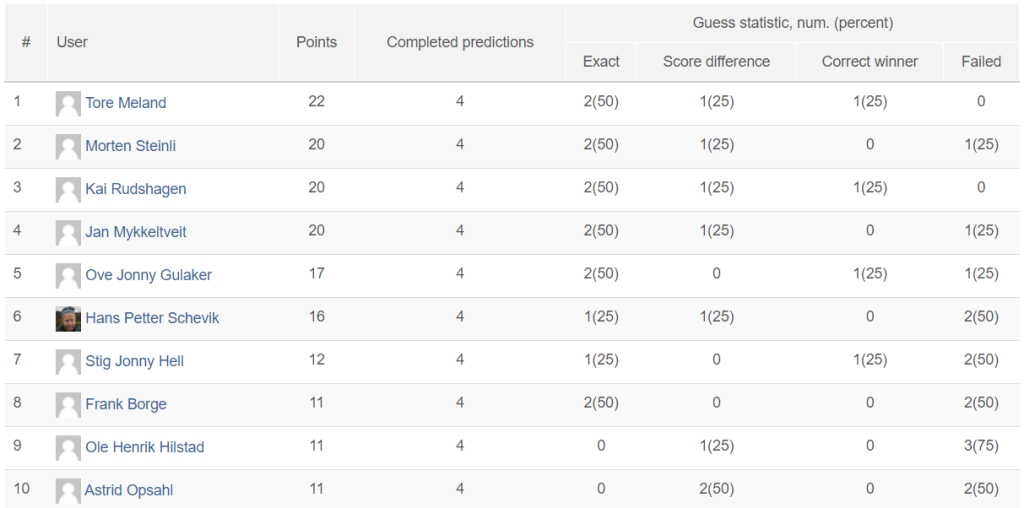Click Jan Mykkeltveit's avatar placeholder
The image size is (1024, 508).
click(68, 232)
